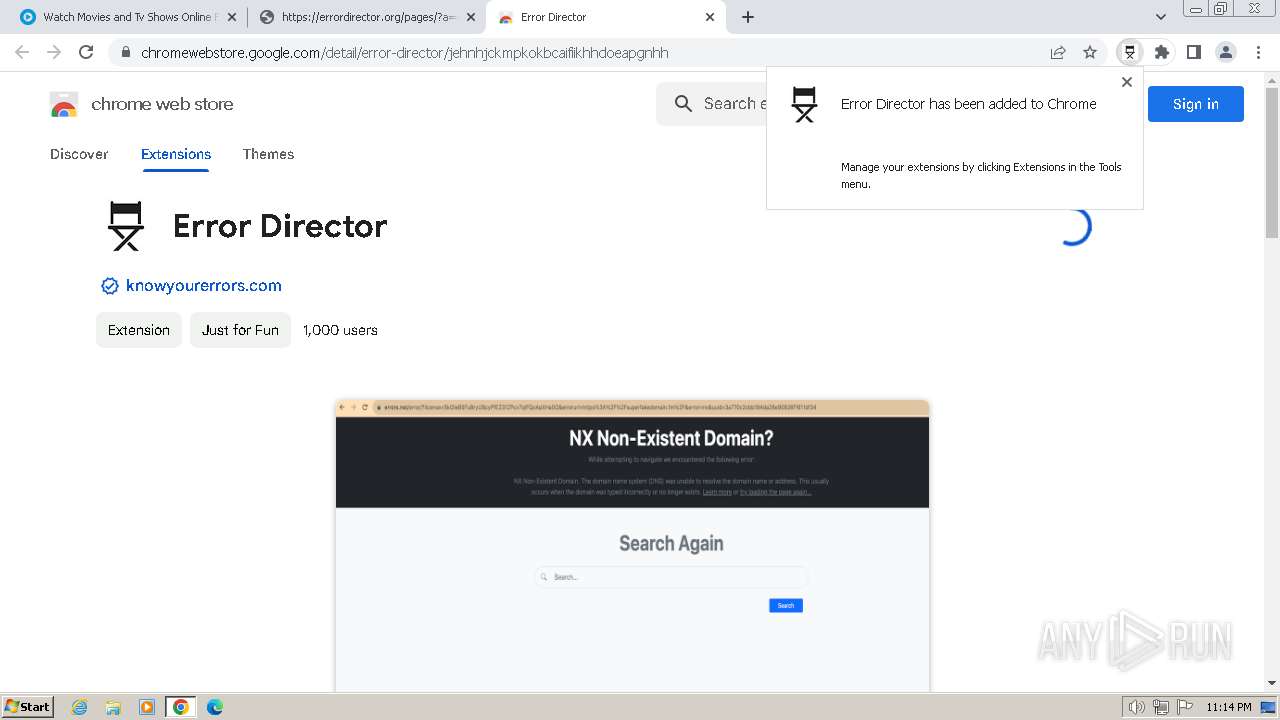This screenshot has width=1280, height=720.
Task: Click the 11:14 PM clock
Action: [x=1229, y=707]
